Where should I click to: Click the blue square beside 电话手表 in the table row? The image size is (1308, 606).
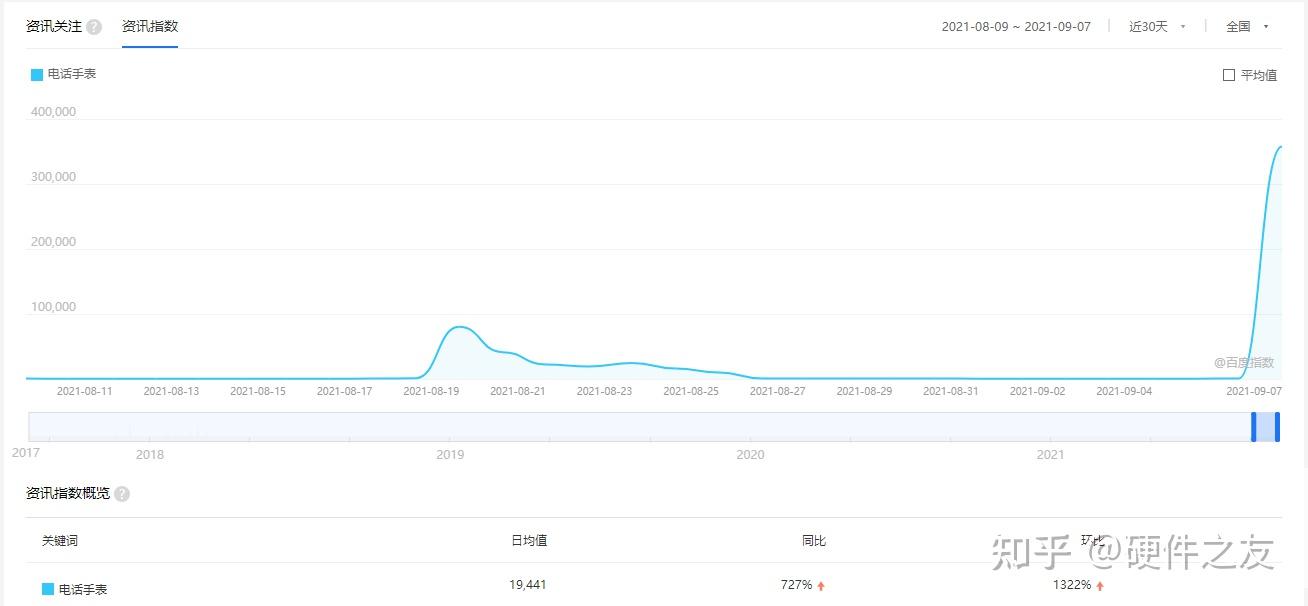tap(48, 589)
